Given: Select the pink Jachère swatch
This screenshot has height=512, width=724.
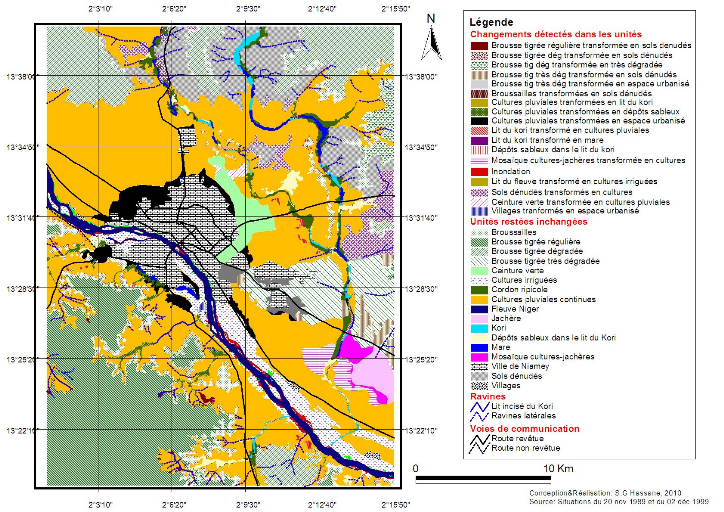Looking at the screenshot, I should [479, 319].
